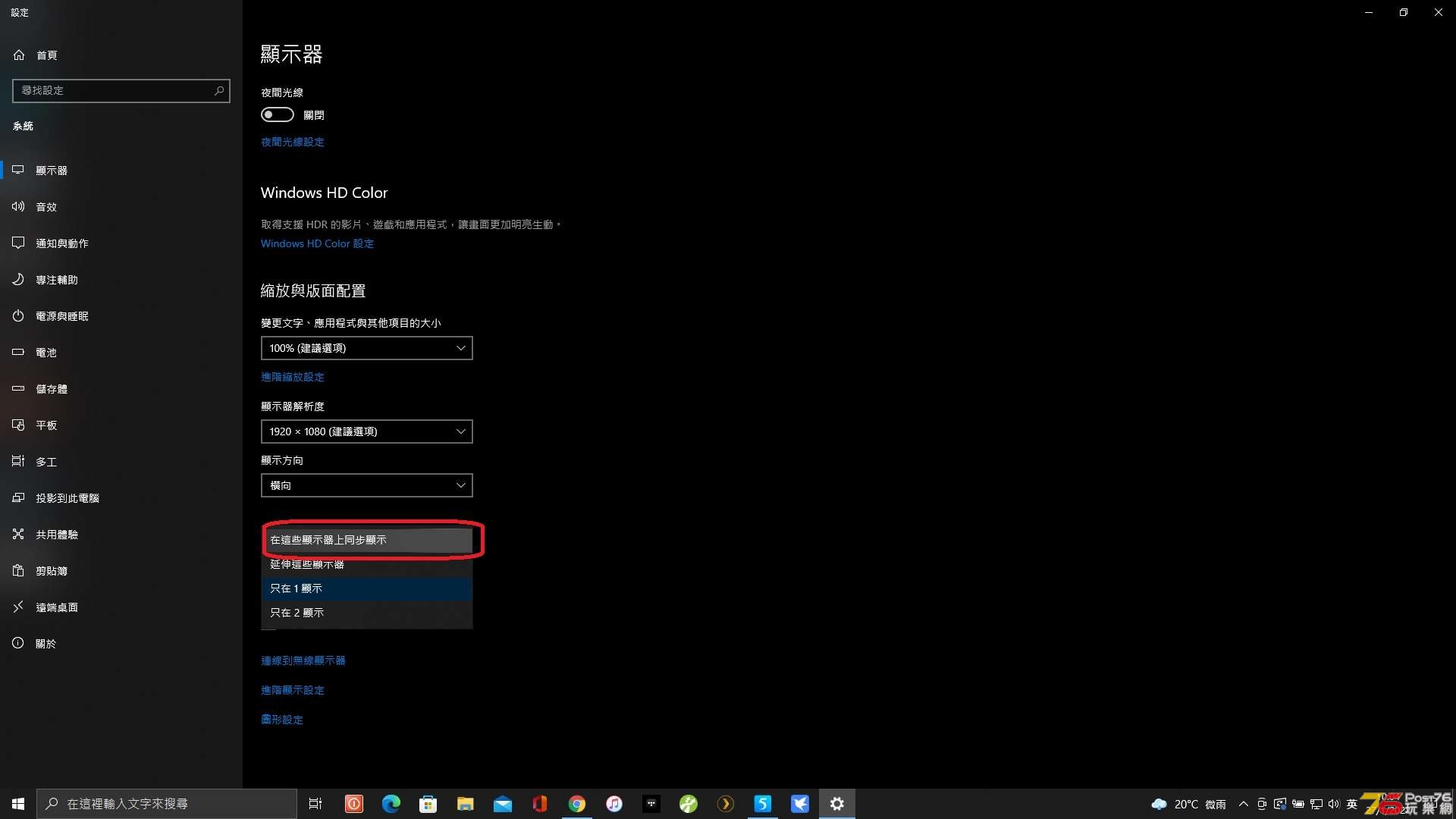
Task: Expand the 100% (建議選項) scale dropdown
Action: pos(366,348)
